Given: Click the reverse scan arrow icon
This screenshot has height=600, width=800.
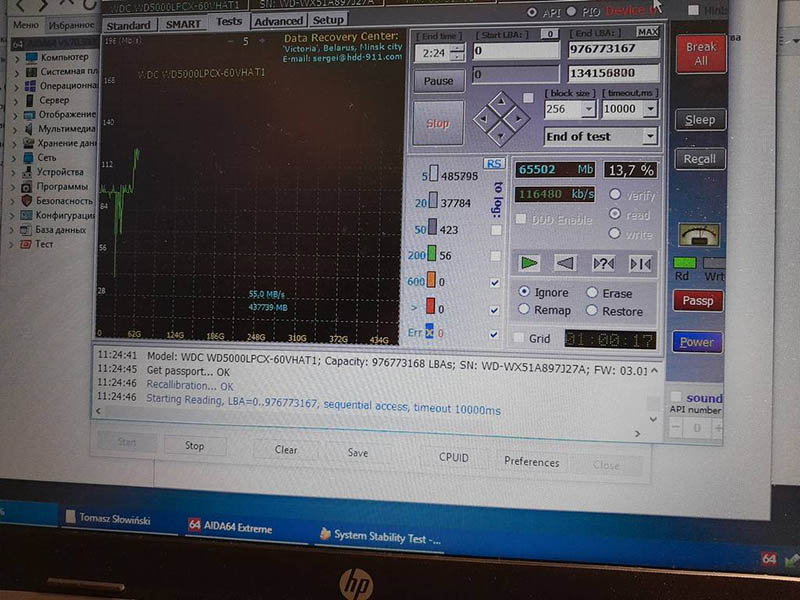Looking at the screenshot, I should click(565, 262).
